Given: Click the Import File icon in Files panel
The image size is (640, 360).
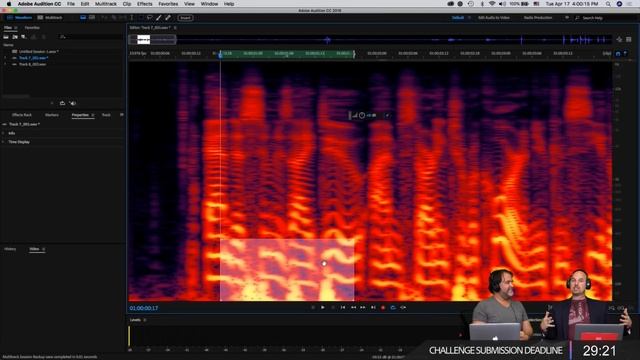Looking at the screenshot, I should tap(15, 37).
